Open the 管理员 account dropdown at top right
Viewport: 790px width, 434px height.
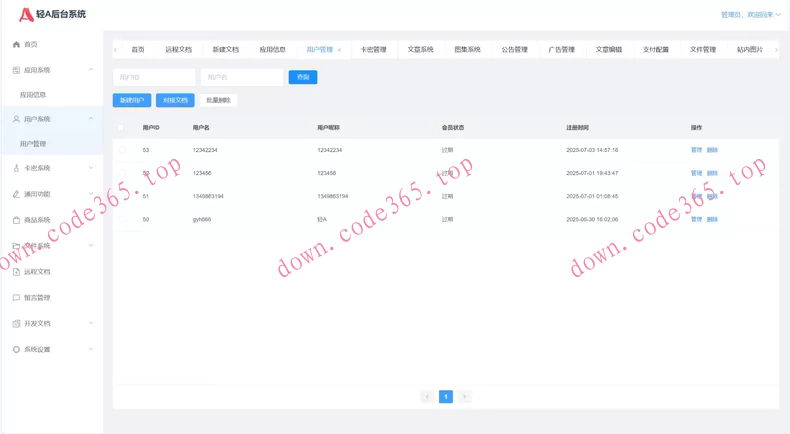751,15
